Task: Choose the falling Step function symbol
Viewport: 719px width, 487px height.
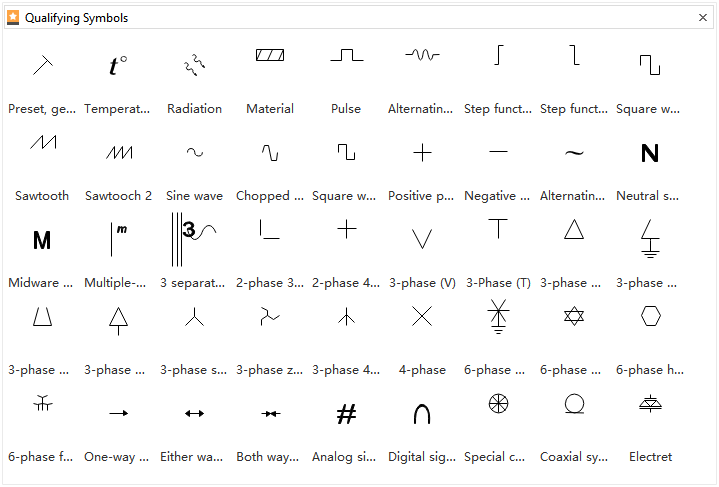Action: pyautogui.click(x=574, y=55)
